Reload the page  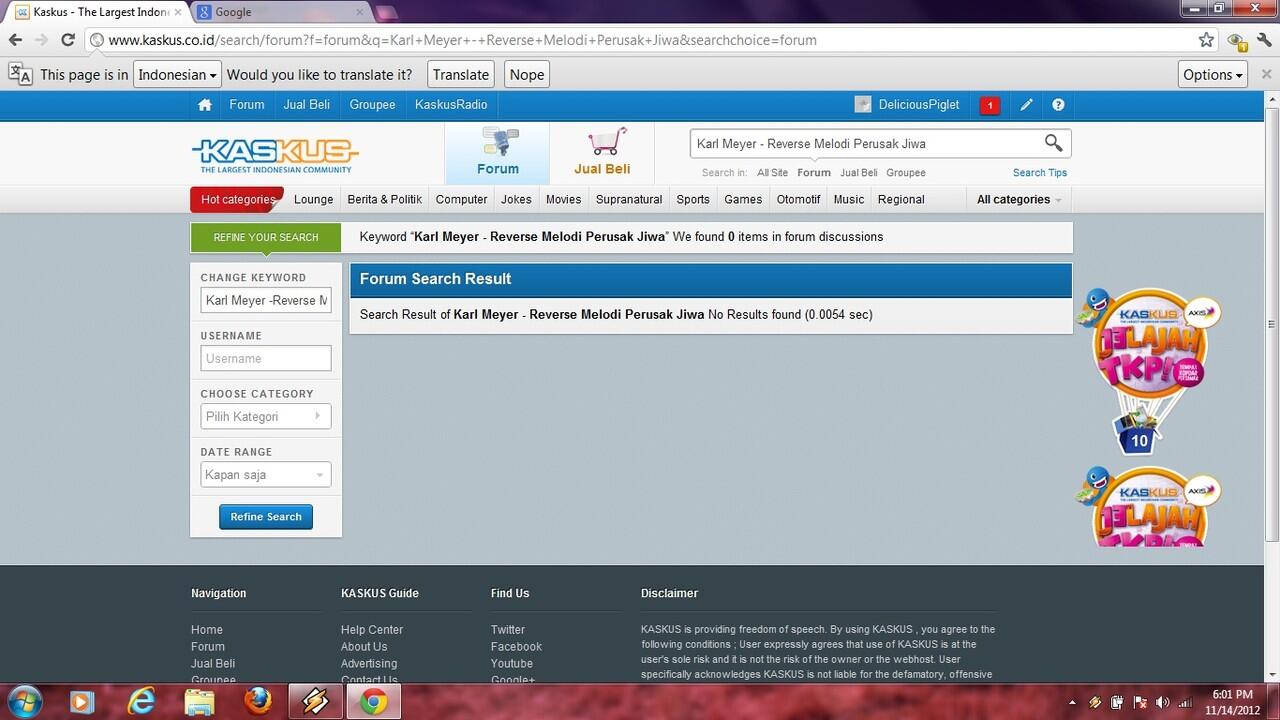pos(68,40)
